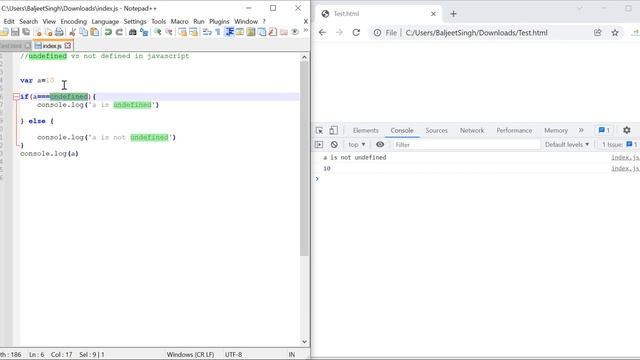Click the Paste clipboard icon
The height and width of the screenshot is (360, 640).
click(x=95, y=32)
